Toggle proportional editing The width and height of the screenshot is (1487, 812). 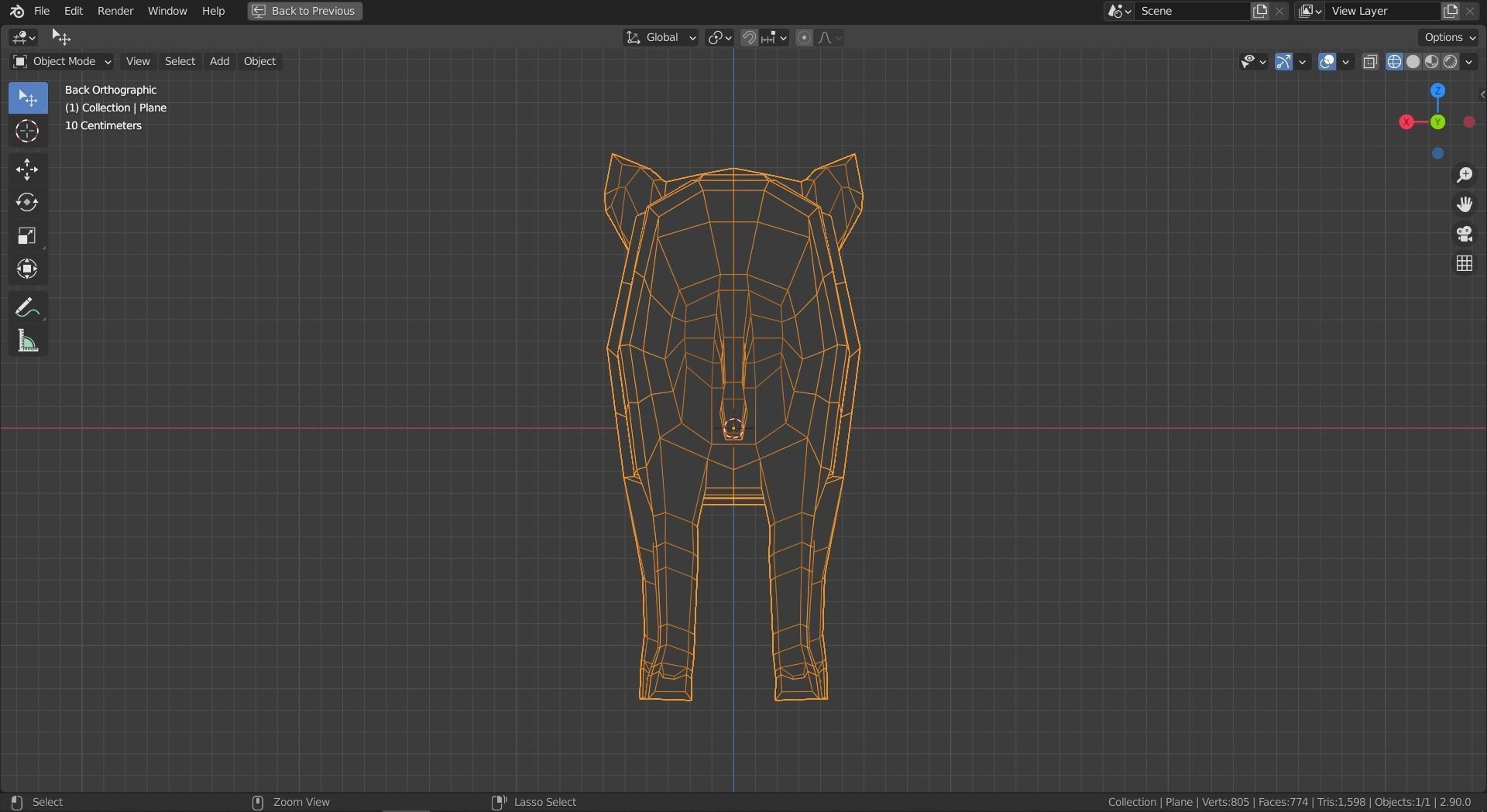coord(804,38)
